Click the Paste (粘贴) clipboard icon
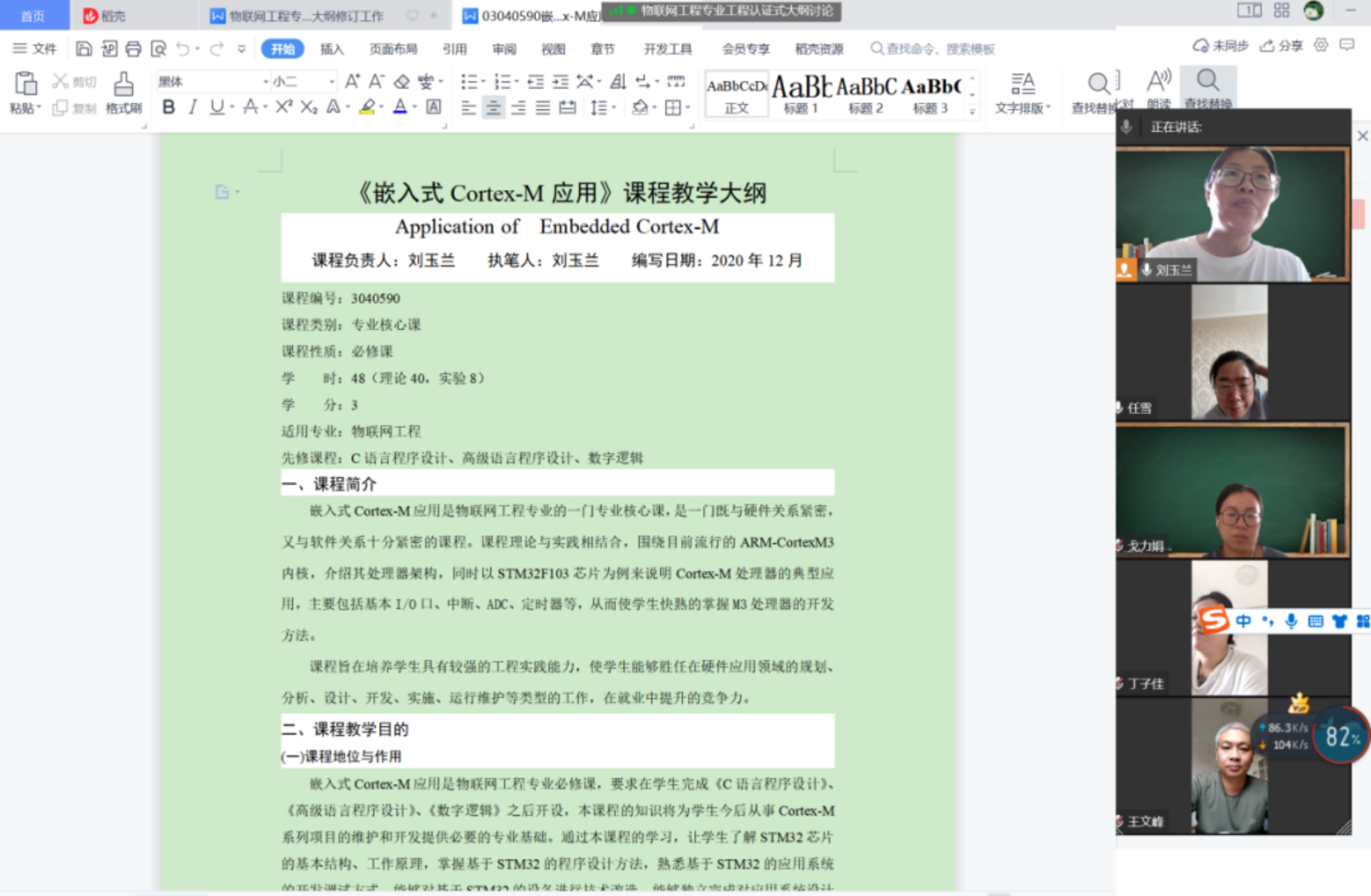Screen dimensions: 1371x896 25,85
